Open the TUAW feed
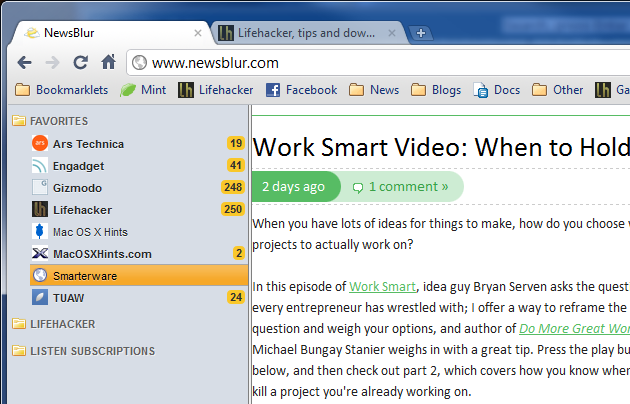The width and height of the screenshot is (630, 404). click(x=68, y=297)
